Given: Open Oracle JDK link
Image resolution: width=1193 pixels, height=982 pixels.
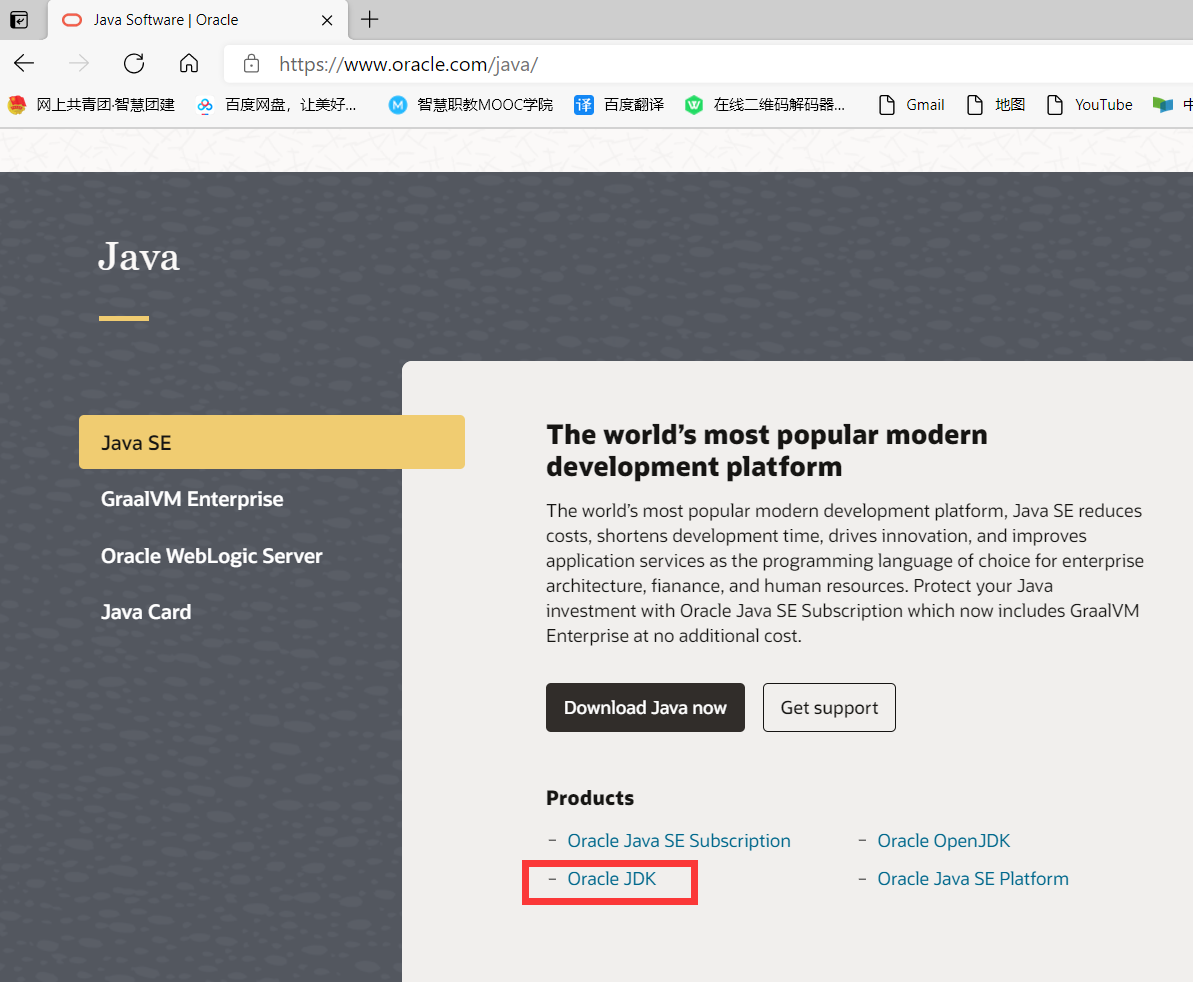Looking at the screenshot, I should (x=612, y=879).
